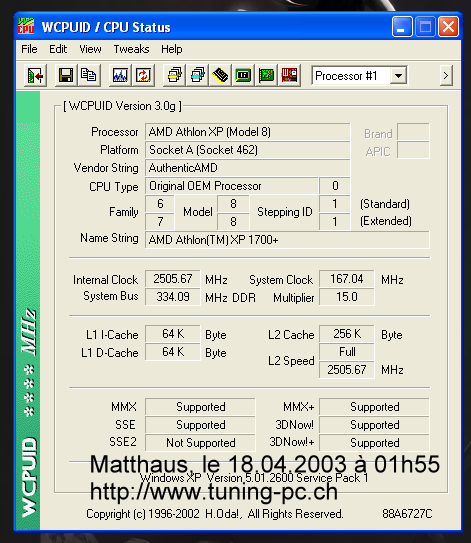The height and width of the screenshot is (543, 471).
Task: Open the yellow stacked windows icon
Action: pos(175,75)
